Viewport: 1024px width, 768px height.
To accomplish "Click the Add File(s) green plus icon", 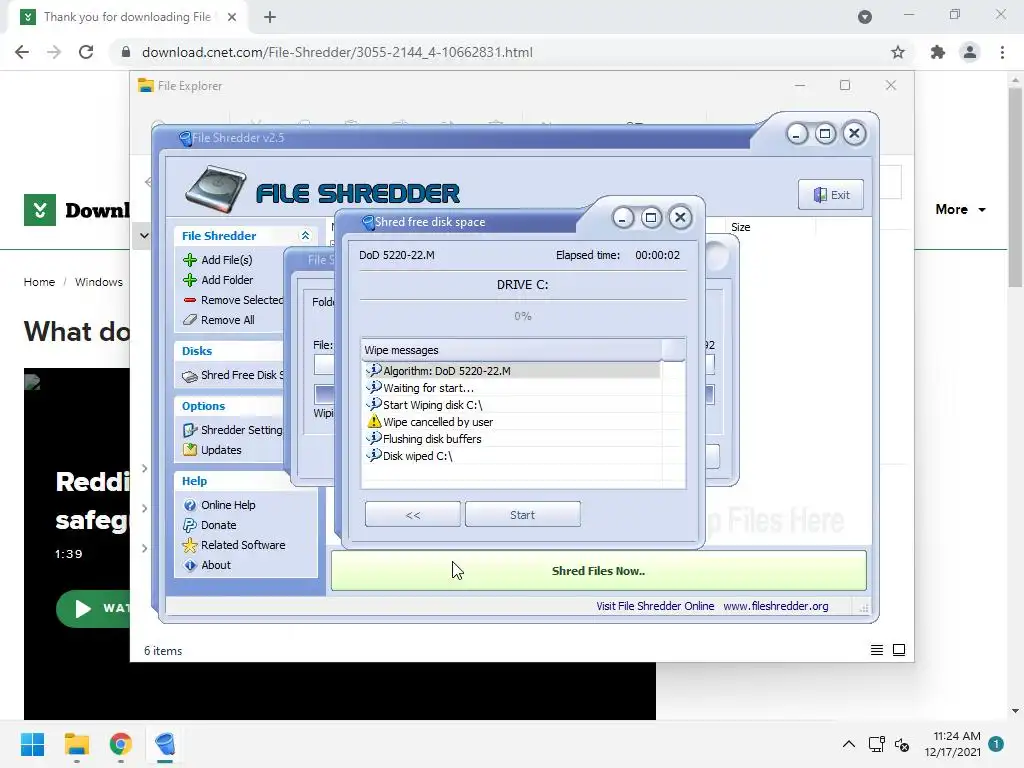I will click(190, 260).
